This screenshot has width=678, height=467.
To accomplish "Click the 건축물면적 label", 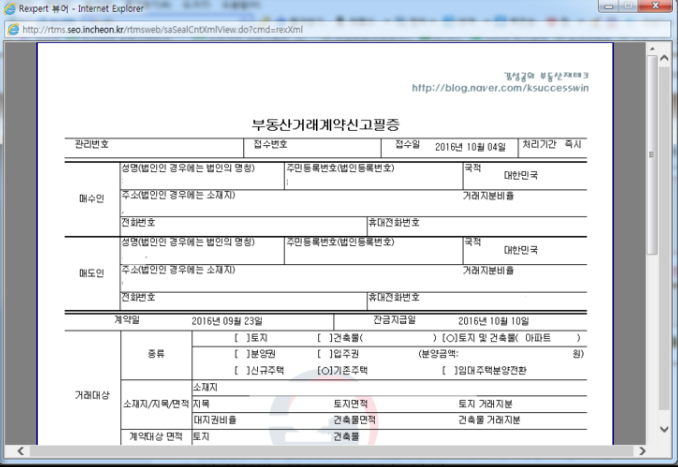I will tap(354, 420).
